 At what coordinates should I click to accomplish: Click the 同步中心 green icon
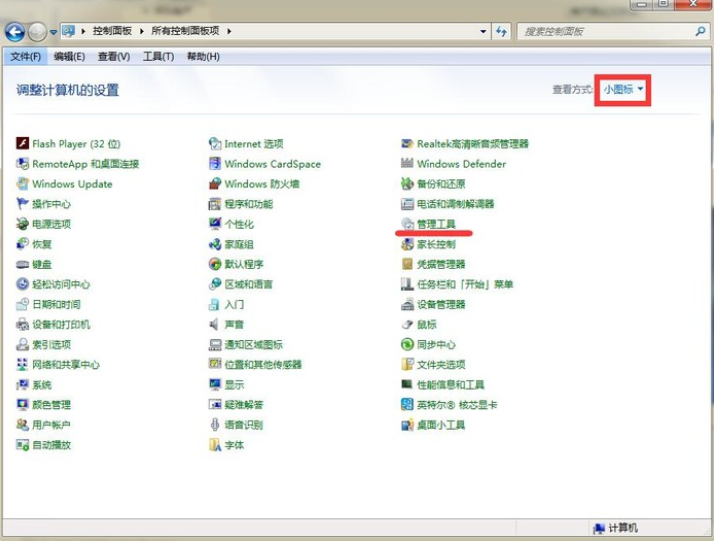407,344
